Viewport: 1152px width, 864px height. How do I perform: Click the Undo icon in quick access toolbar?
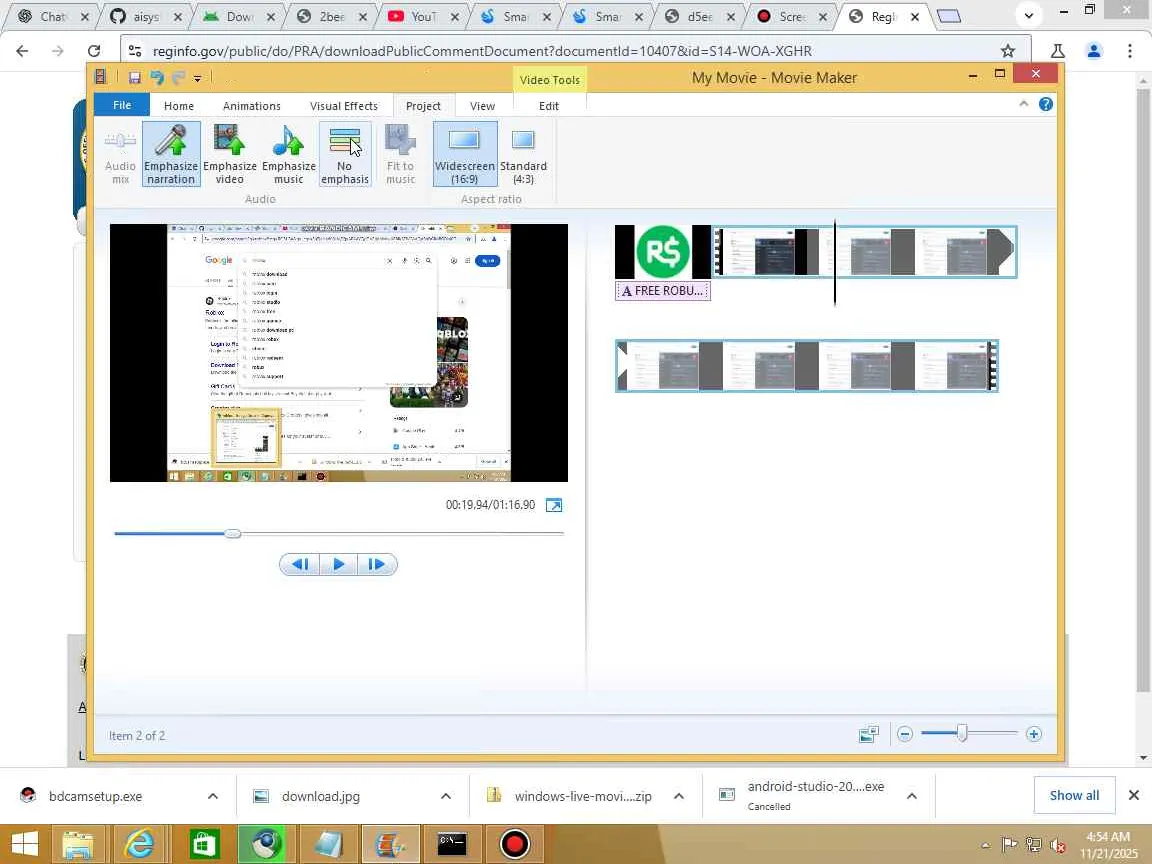tap(156, 77)
